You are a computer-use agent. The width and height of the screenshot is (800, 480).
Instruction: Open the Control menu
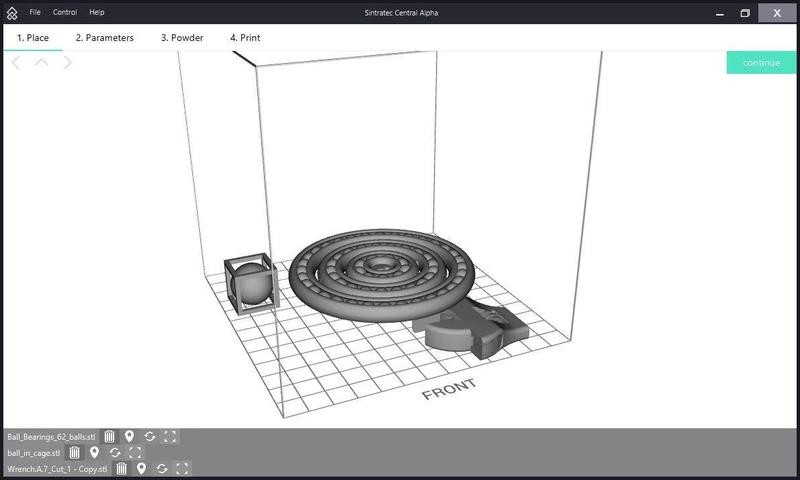[65, 12]
